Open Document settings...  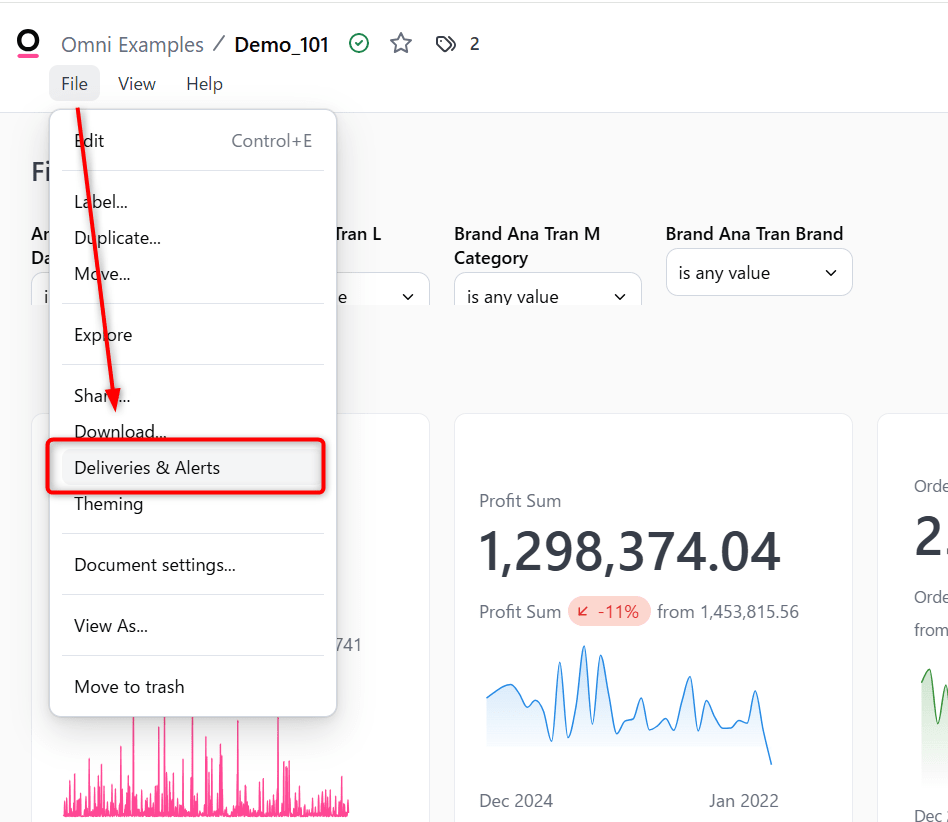(x=193, y=565)
